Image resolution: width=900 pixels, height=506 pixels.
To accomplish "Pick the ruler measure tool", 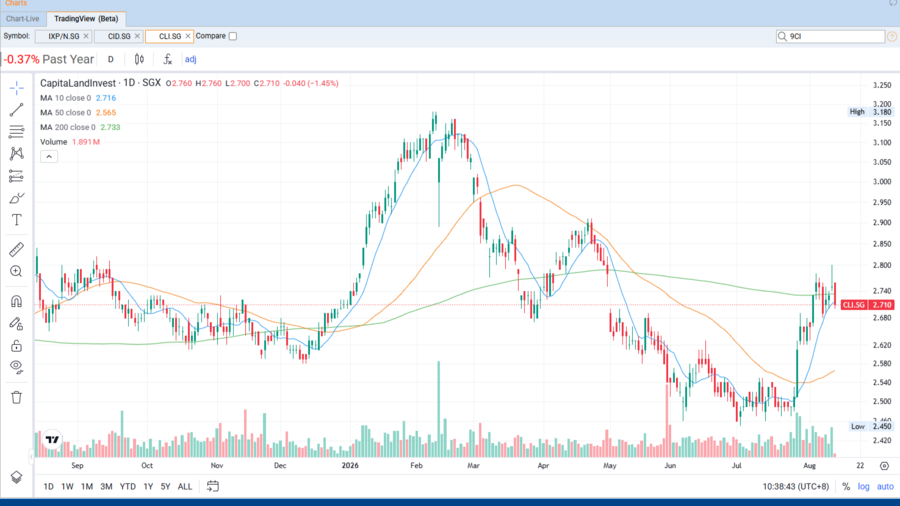I will coord(17,250).
